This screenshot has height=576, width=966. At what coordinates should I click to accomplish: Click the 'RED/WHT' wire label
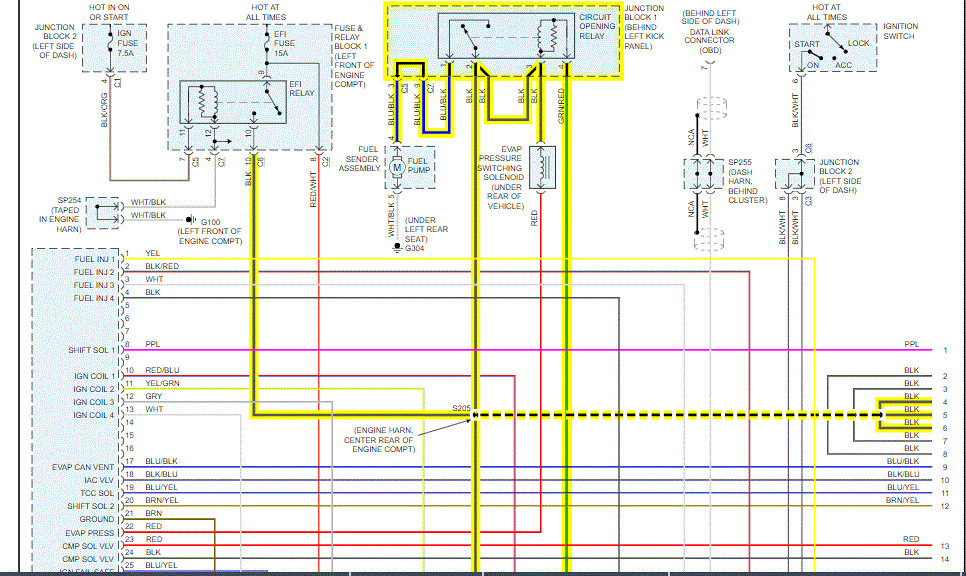point(313,189)
